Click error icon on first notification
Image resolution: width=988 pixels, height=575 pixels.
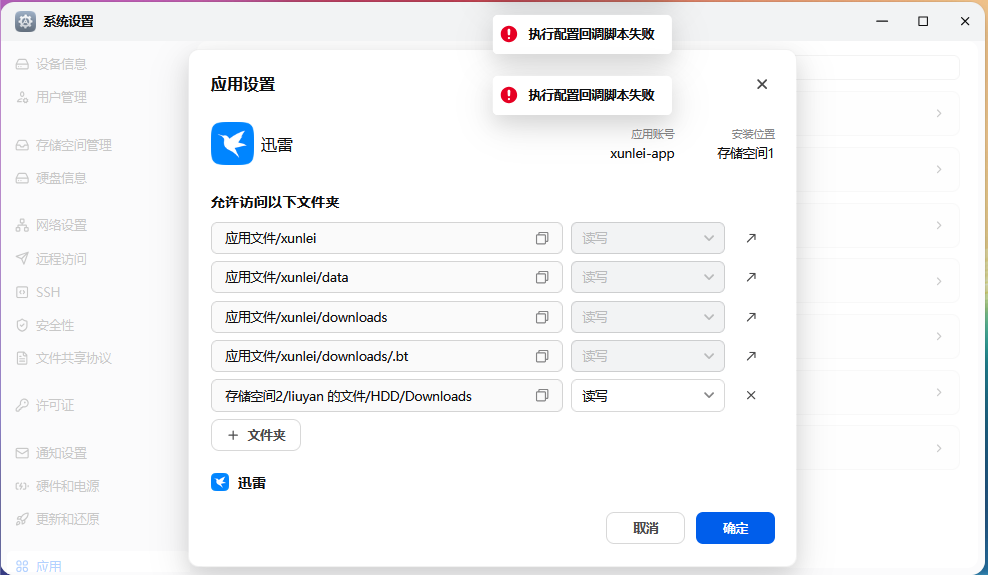[x=509, y=34]
